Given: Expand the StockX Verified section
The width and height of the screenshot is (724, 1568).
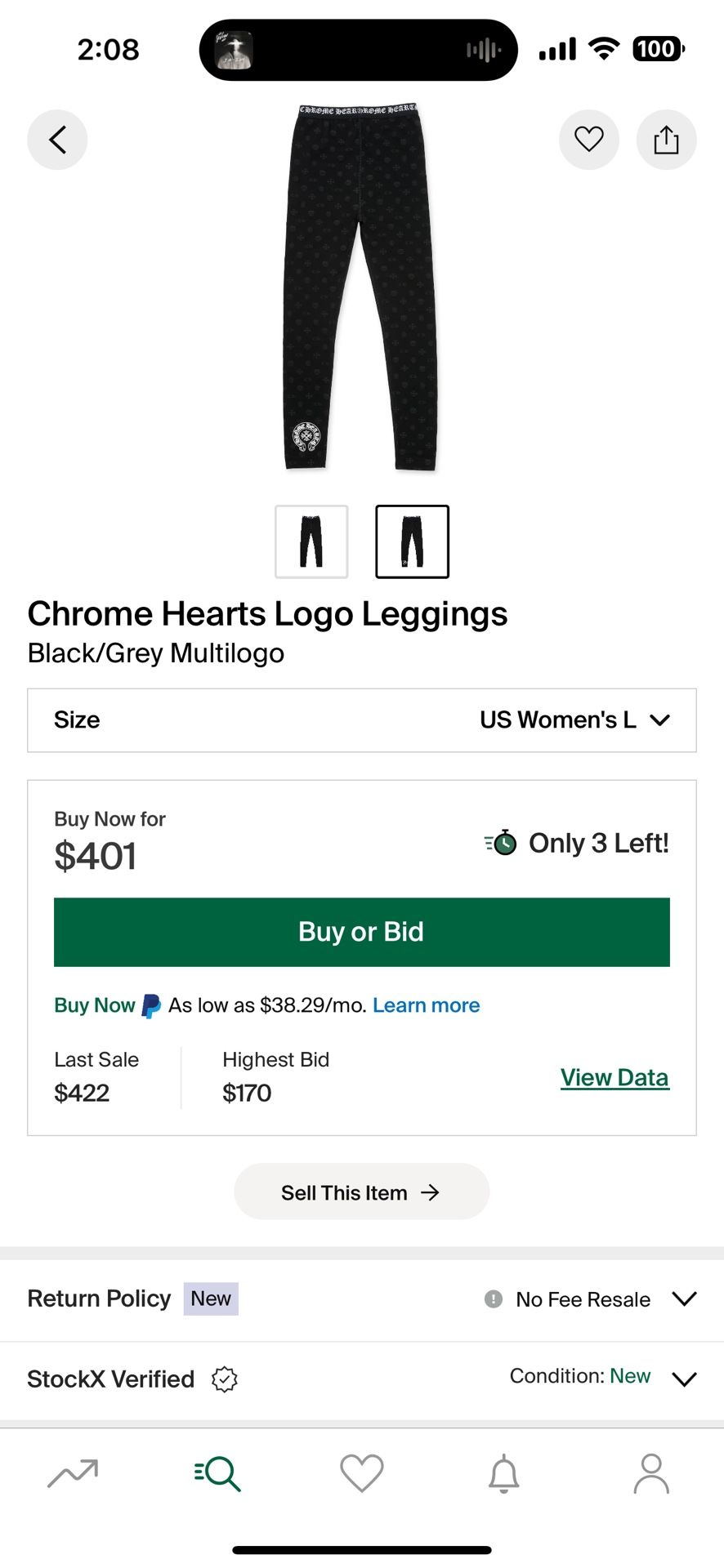Looking at the screenshot, I should 684,1379.
